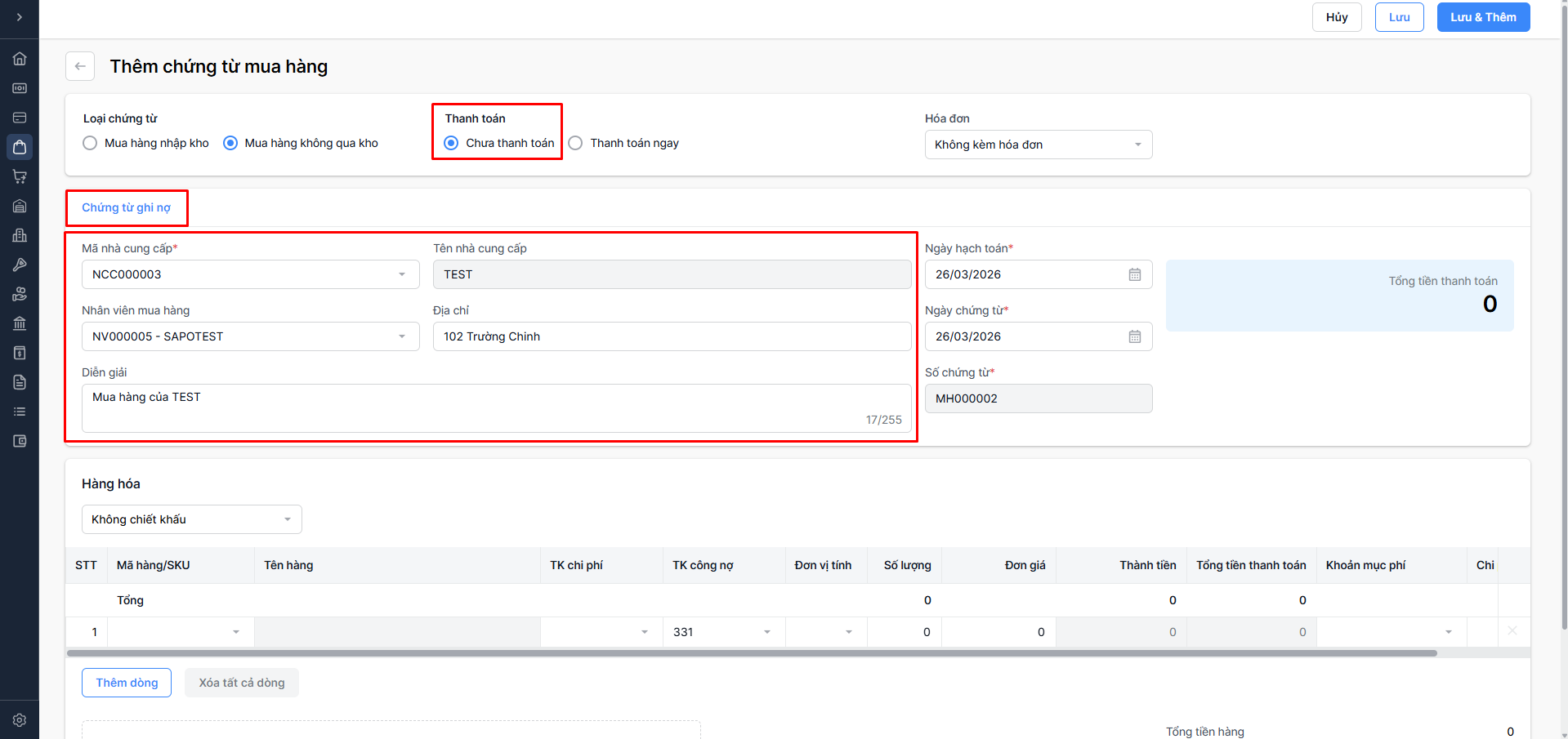Click the horizontal scrollbar under goods table

coord(752,653)
